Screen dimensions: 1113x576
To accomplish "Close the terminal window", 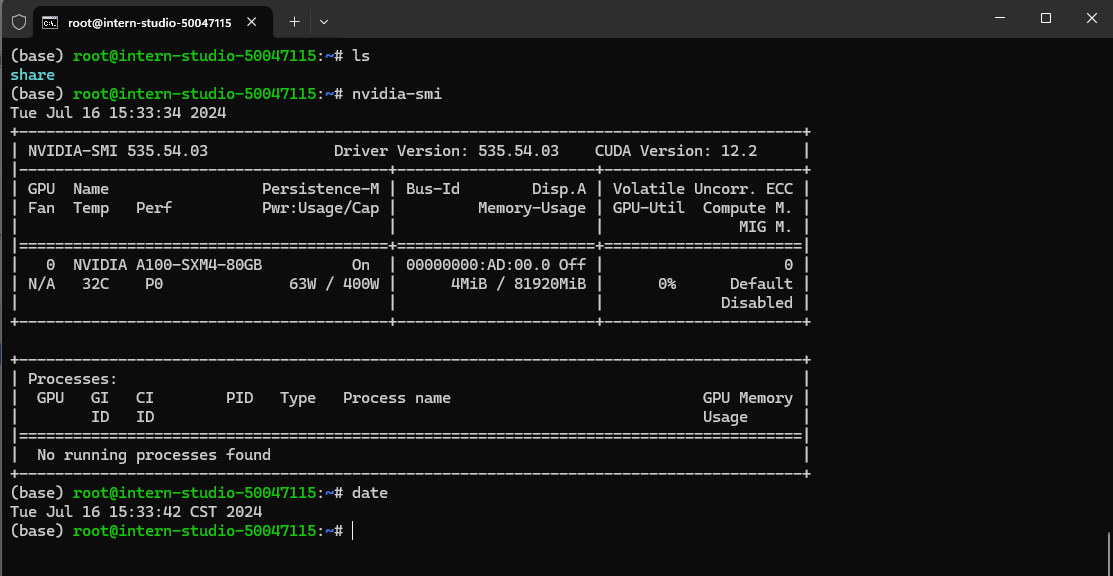I will (1091, 18).
